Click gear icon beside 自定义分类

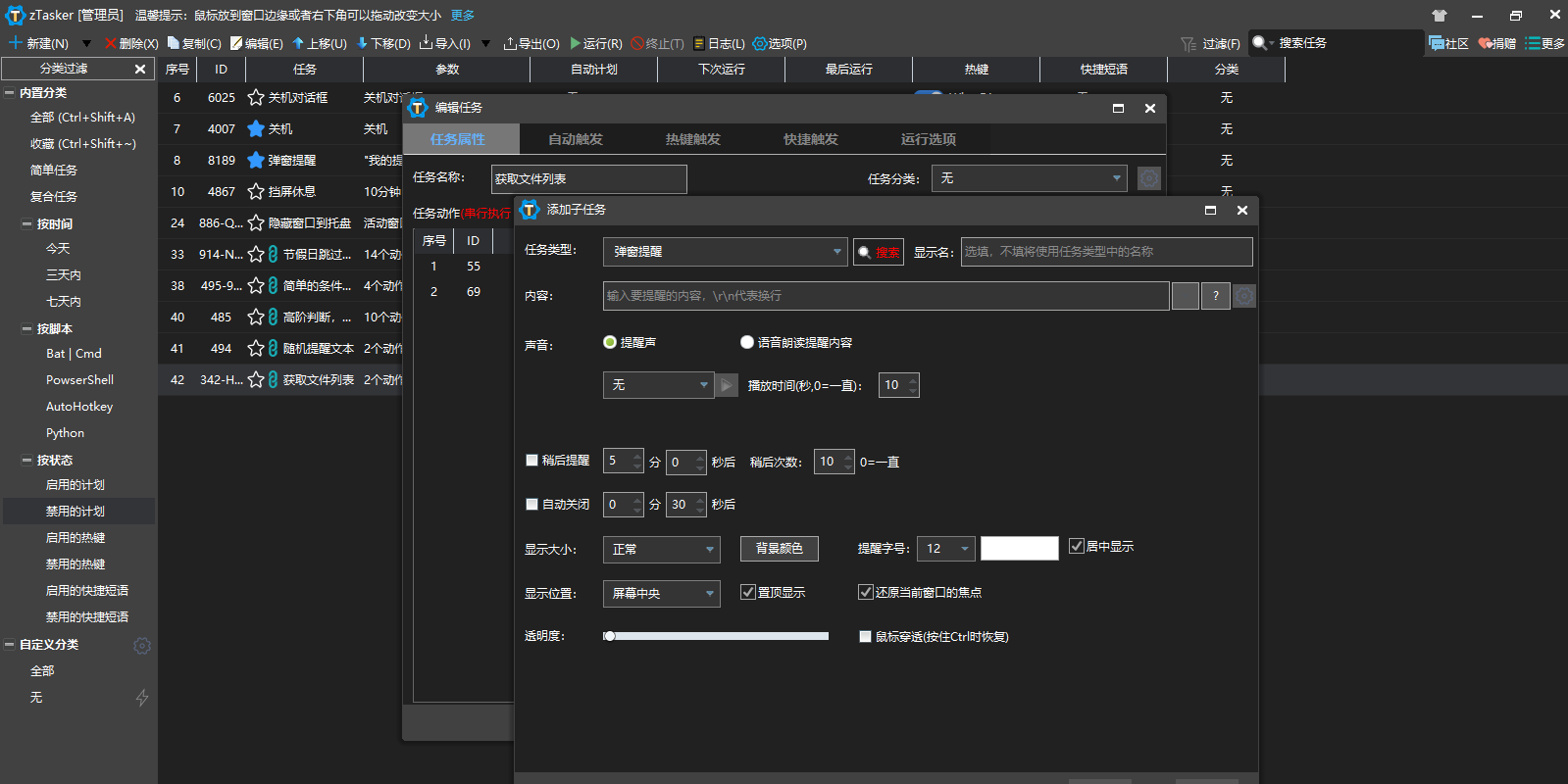[x=142, y=646]
